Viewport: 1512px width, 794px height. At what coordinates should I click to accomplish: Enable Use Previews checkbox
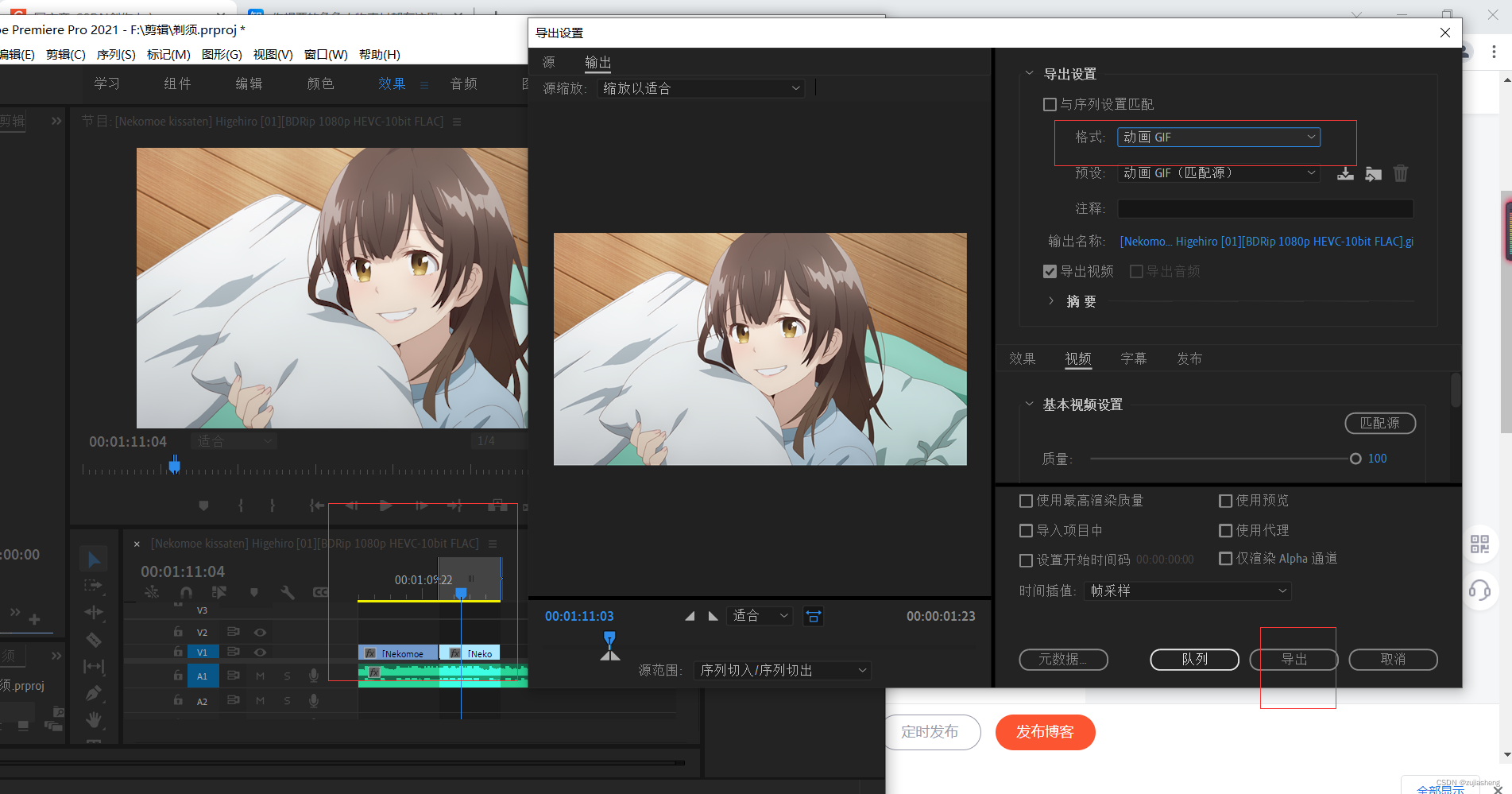[1225, 501]
